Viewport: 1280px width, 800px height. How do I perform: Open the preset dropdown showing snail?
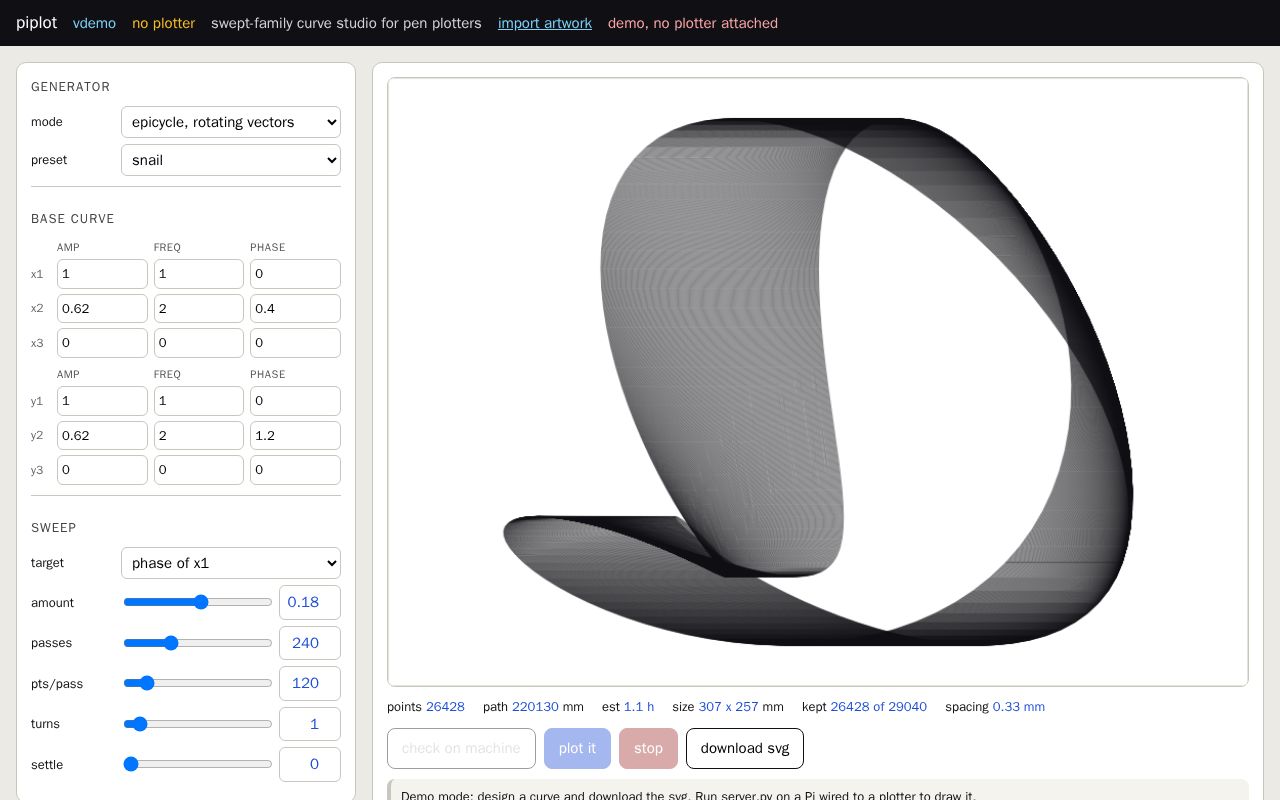231,160
